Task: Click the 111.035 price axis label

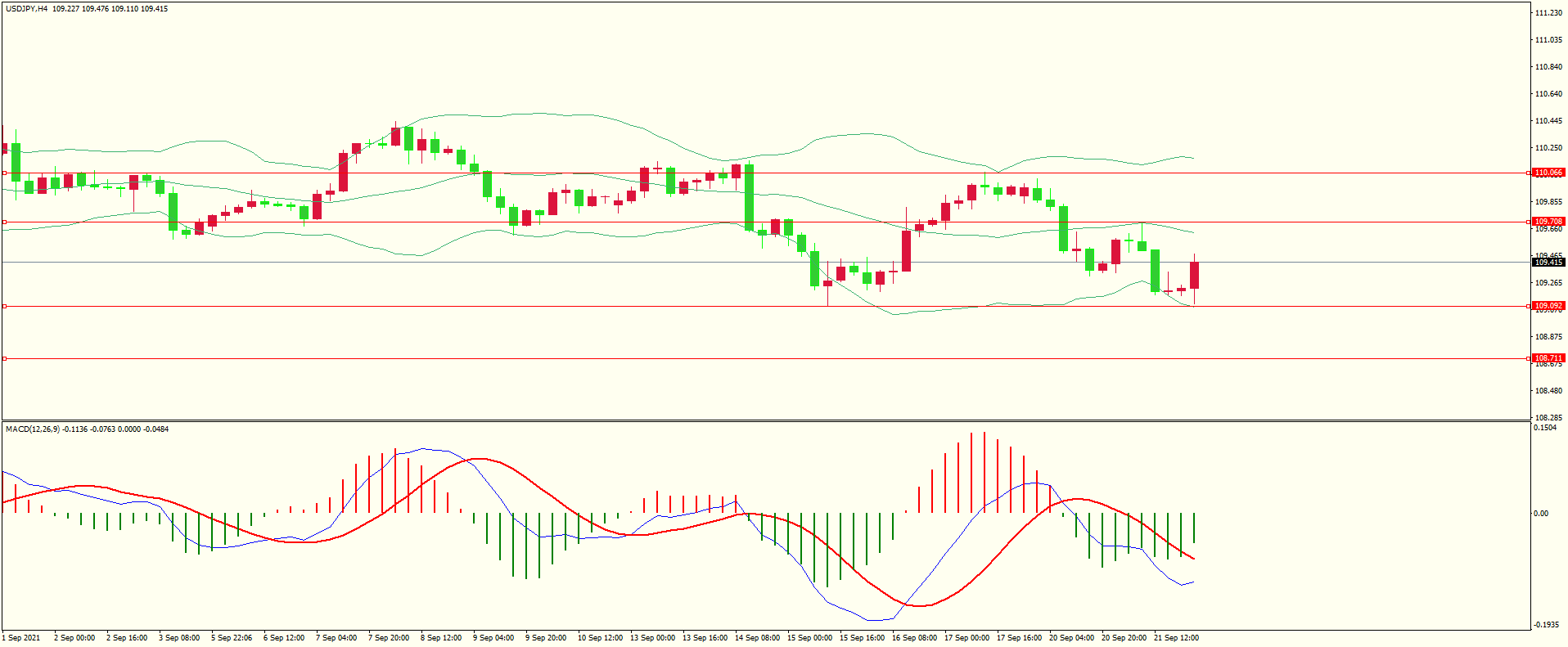Action: 1549,40
